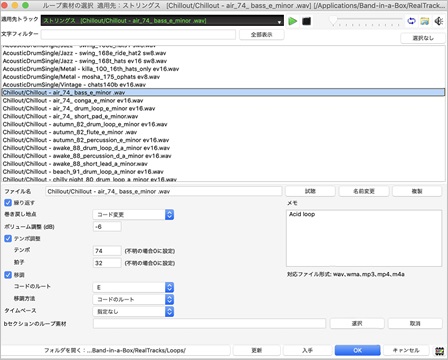This screenshot has height=360, width=448.
Task: Select awake_88_short_lead_a_minor.wav
Action: (223, 164)
